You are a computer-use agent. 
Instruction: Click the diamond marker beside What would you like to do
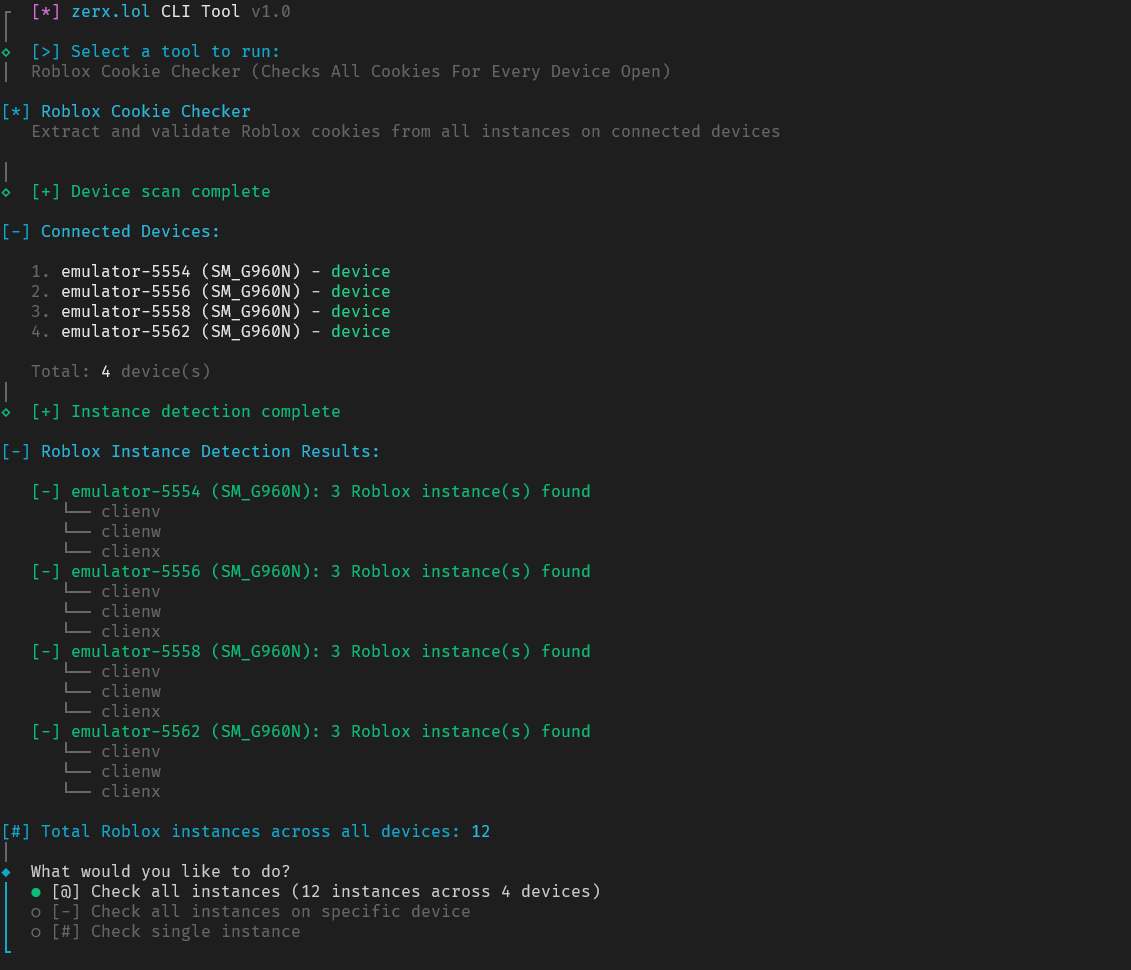point(6,871)
